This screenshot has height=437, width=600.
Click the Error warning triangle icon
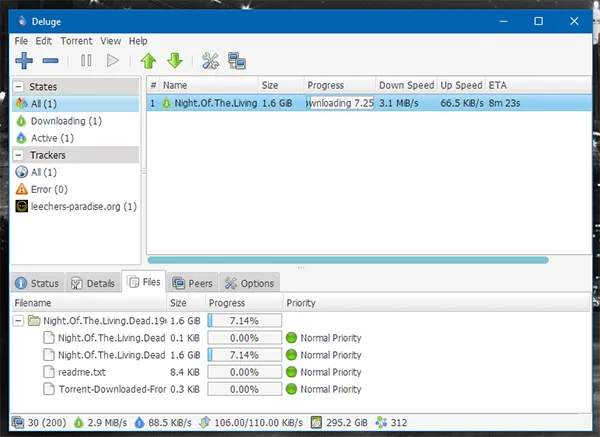(x=21, y=189)
